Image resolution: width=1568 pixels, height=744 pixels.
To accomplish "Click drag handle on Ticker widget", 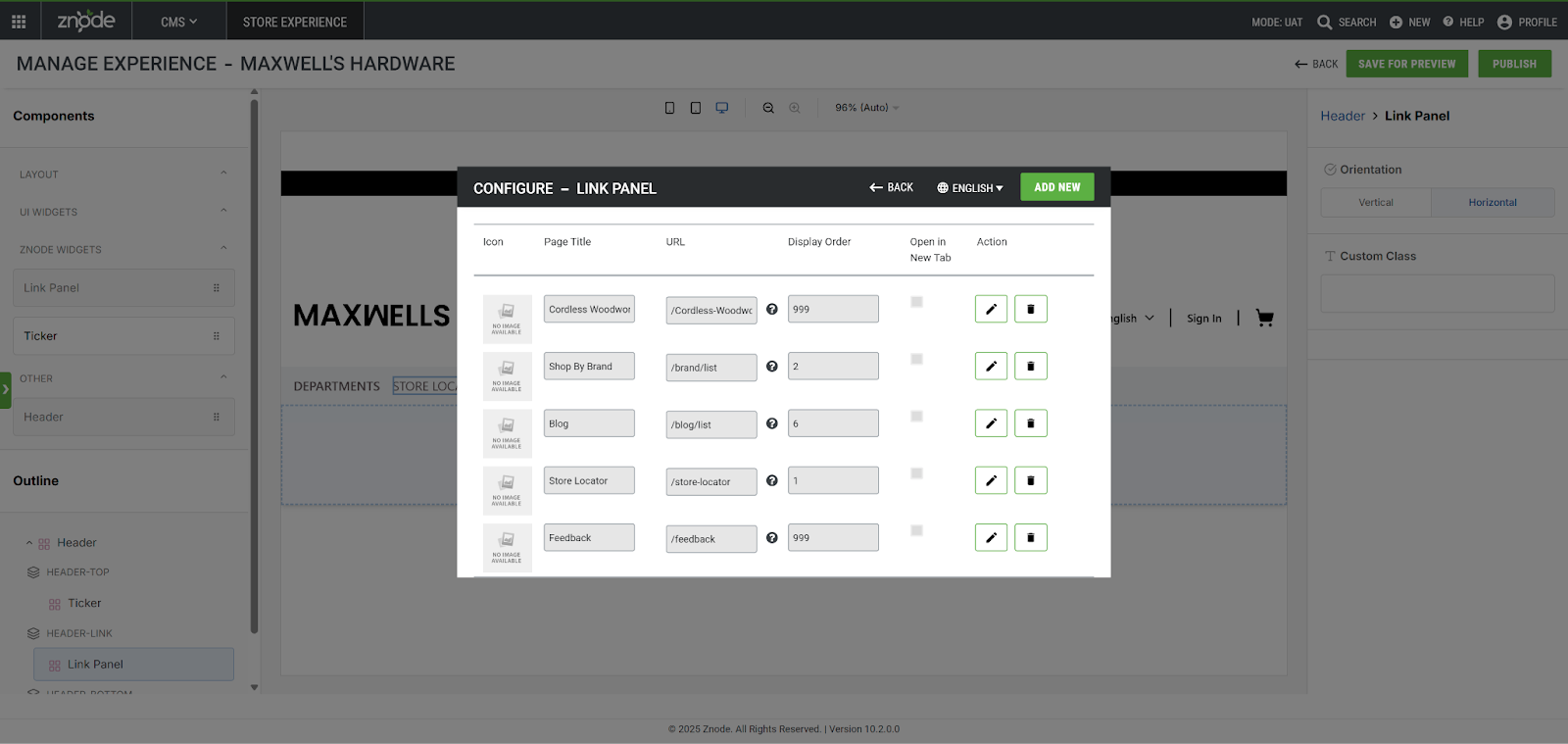I will click(217, 336).
